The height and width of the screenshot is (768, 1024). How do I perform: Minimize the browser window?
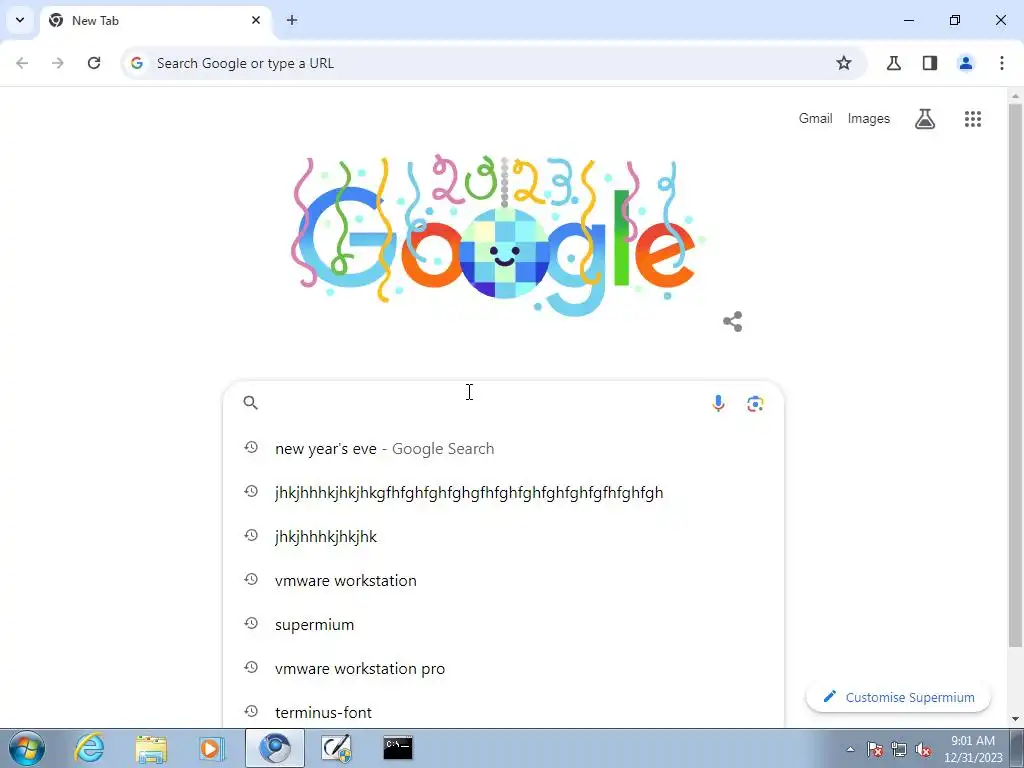[x=909, y=20]
